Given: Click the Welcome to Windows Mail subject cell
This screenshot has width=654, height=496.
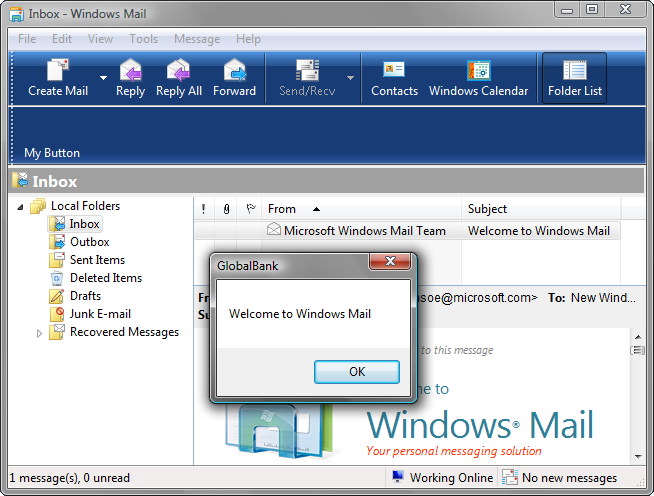Looking at the screenshot, I should (539, 231).
